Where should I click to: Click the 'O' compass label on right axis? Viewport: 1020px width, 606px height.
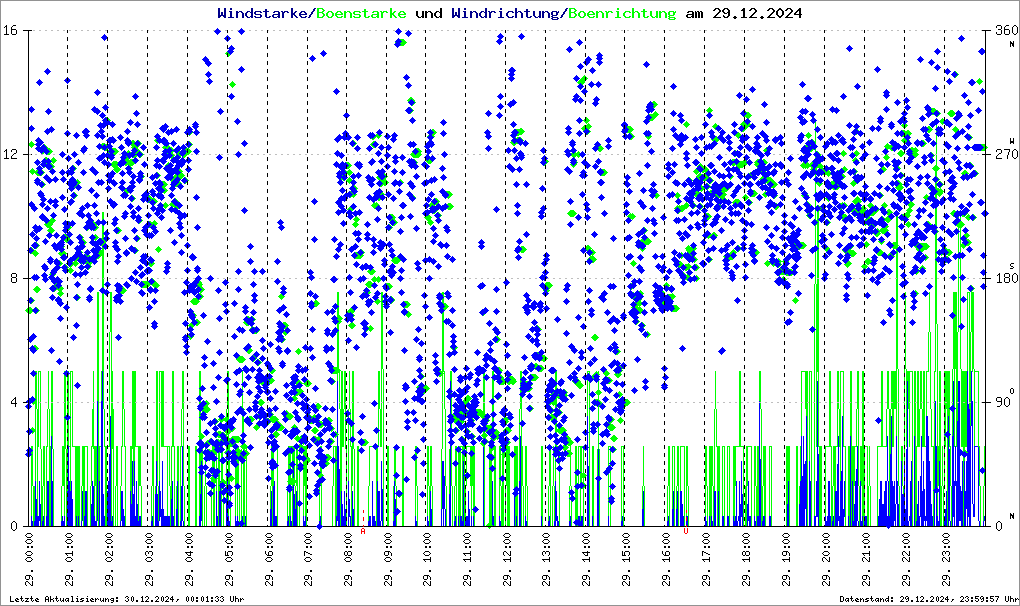click(x=1012, y=389)
